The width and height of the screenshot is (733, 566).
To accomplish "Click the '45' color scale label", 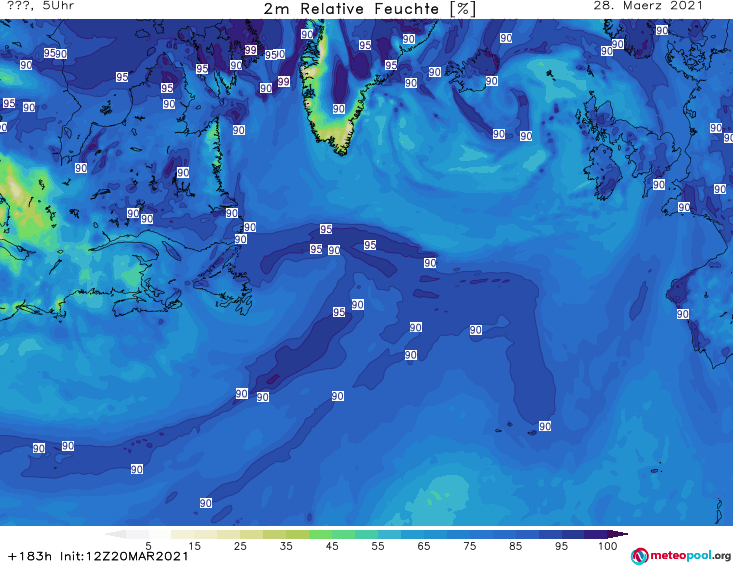I will [x=332, y=546].
